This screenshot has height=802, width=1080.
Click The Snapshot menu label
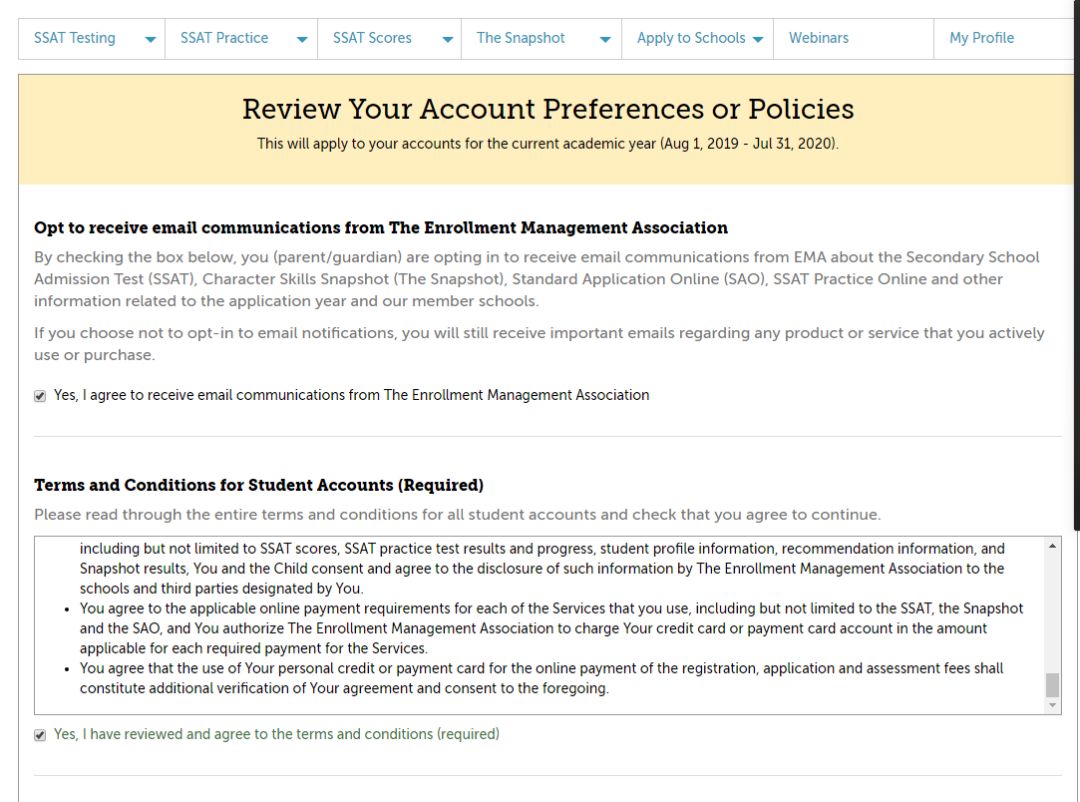(x=521, y=38)
